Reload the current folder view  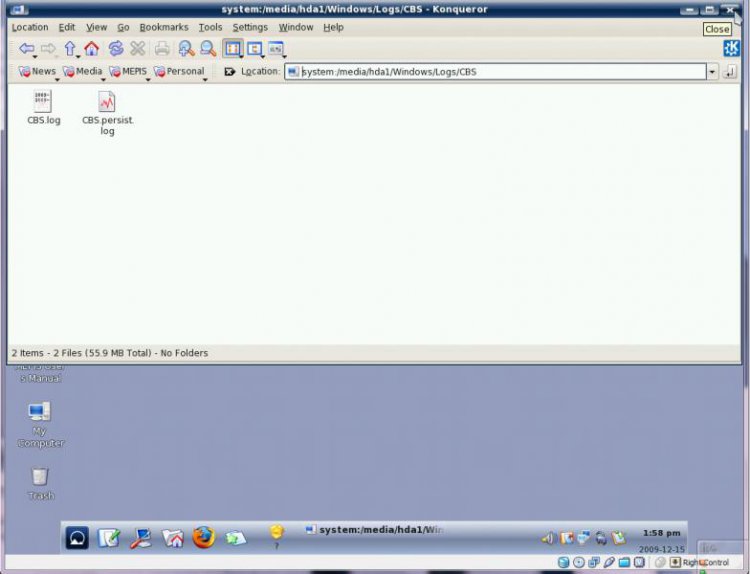point(115,48)
